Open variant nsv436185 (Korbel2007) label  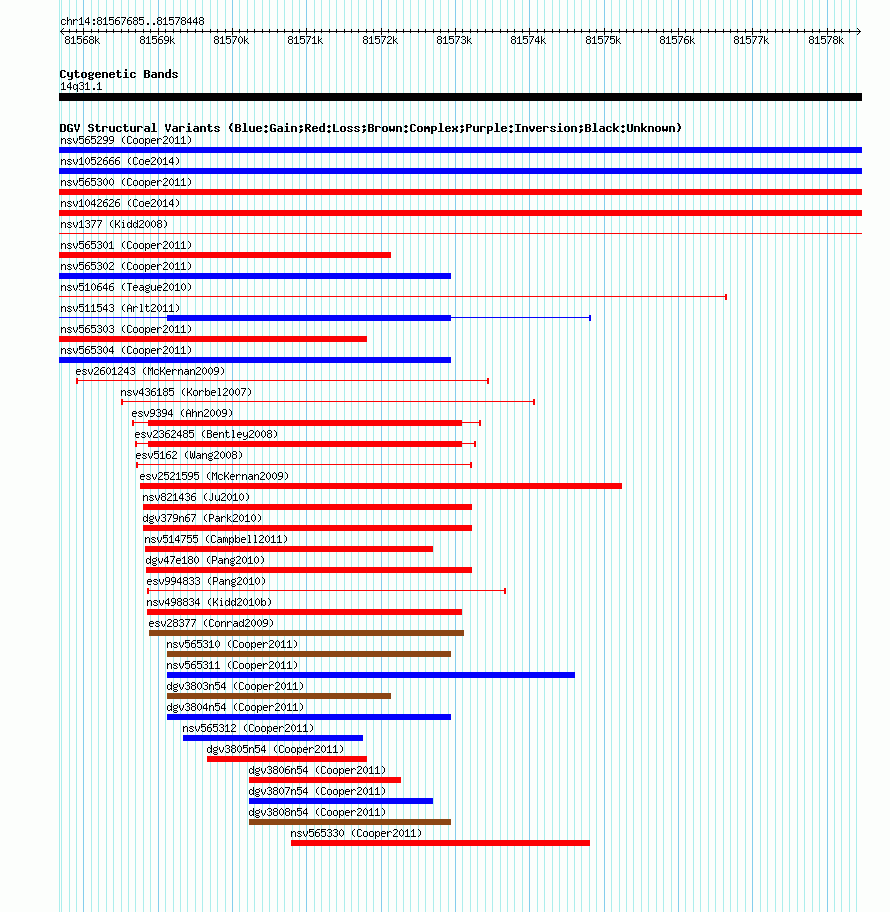186,391
